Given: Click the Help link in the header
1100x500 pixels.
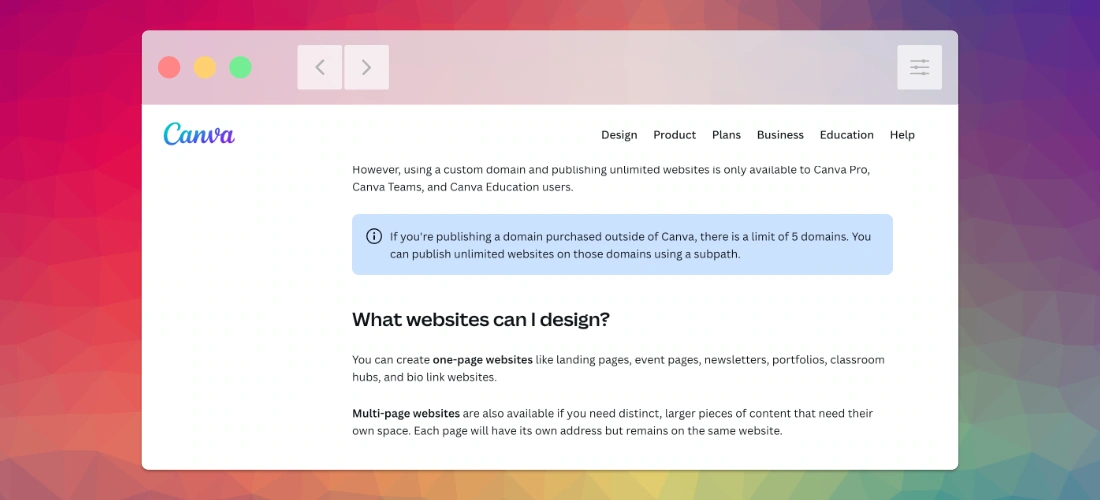Looking at the screenshot, I should [902, 135].
